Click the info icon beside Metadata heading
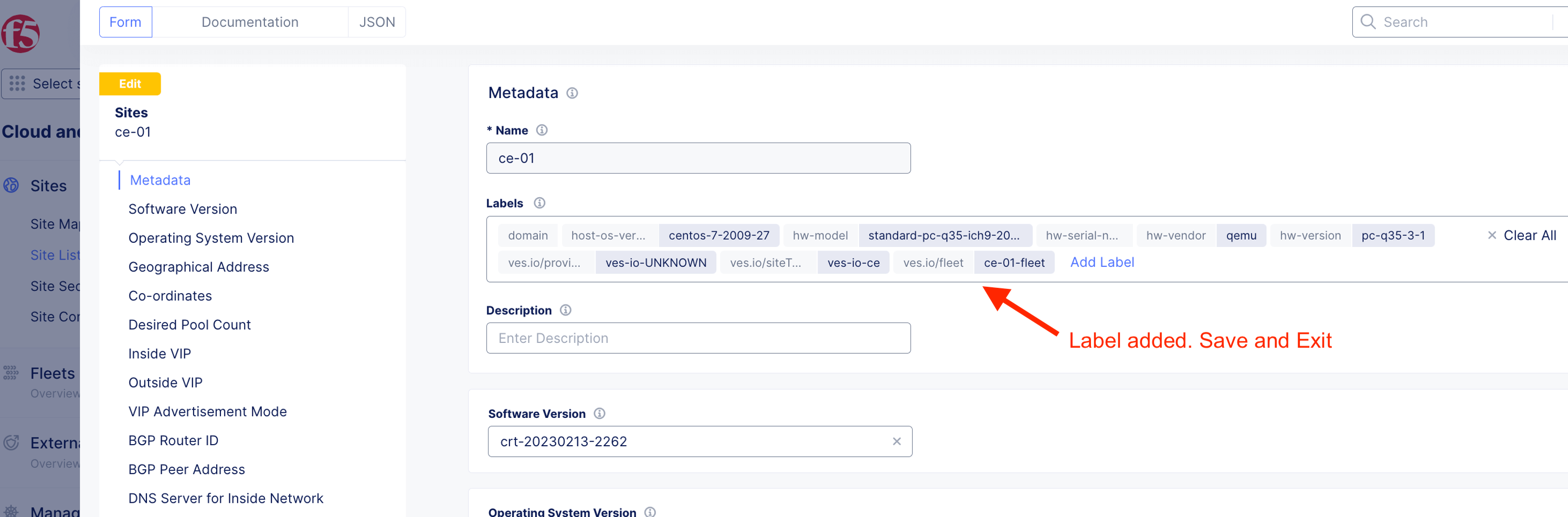Image resolution: width=1568 pixels, height=517 pixels. (x=571, y=93)
